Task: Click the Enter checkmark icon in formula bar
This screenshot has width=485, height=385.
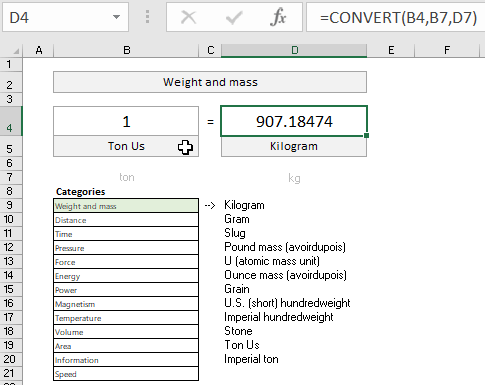Action: point(234,17)
